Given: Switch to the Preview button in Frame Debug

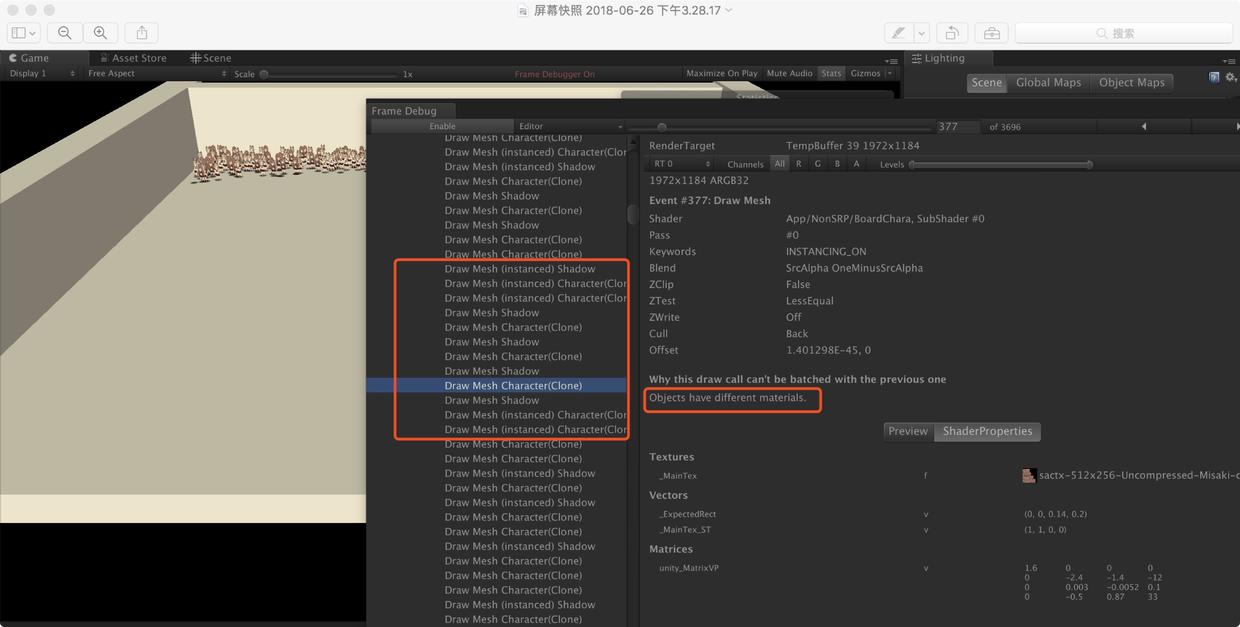Looking at the screenshot, I should [x=908, y=431].
